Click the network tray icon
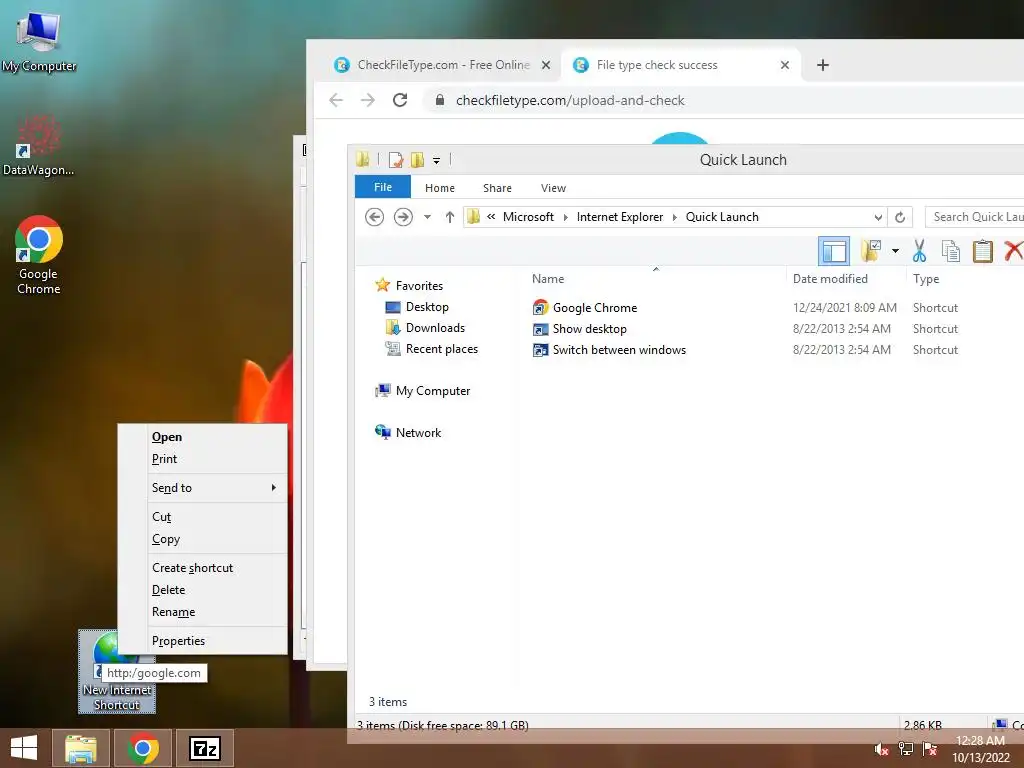This screenshot has width=1024, height=768. (x=906, y=749)
